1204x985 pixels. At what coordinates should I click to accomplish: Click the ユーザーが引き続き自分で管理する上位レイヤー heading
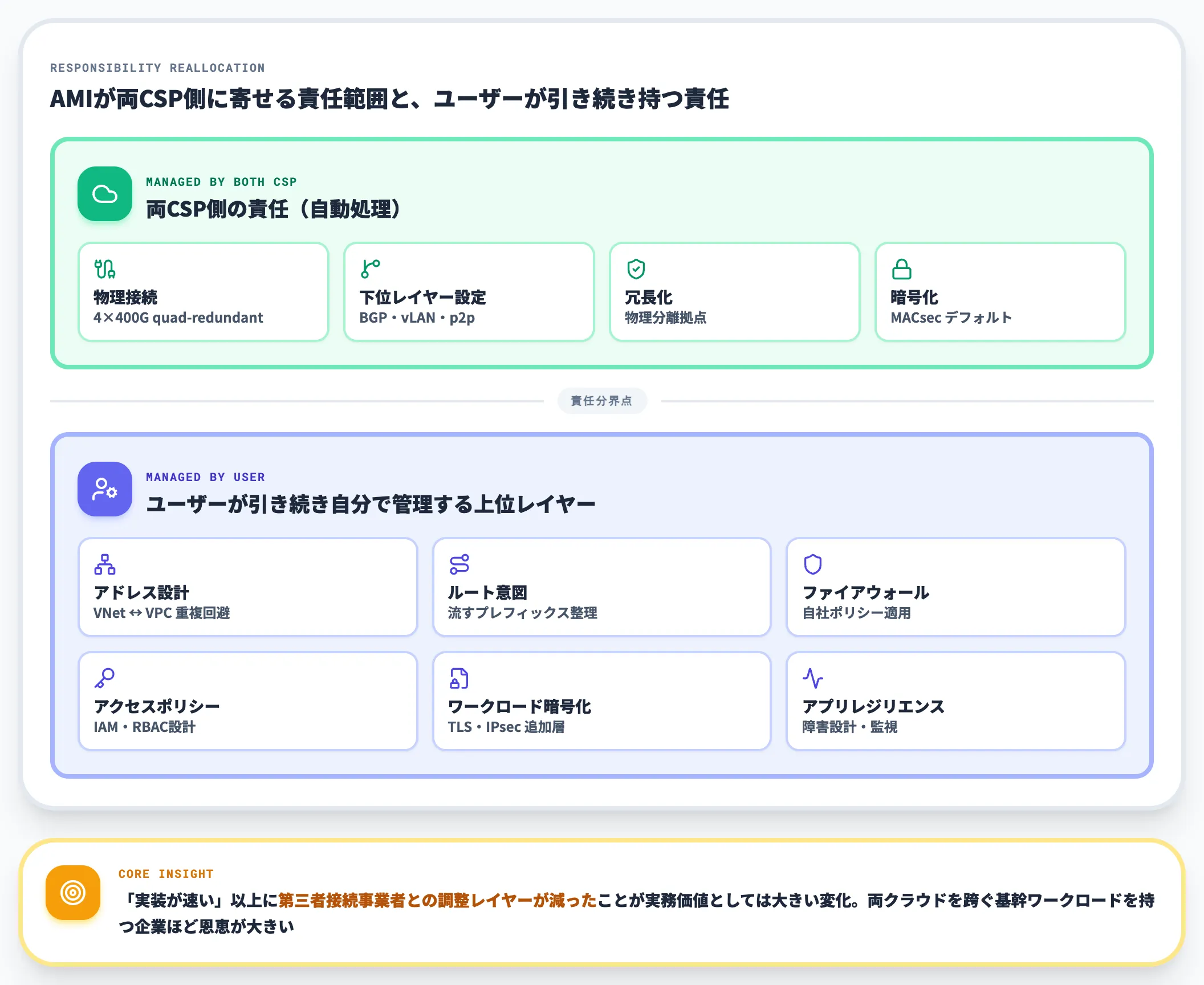371,504
